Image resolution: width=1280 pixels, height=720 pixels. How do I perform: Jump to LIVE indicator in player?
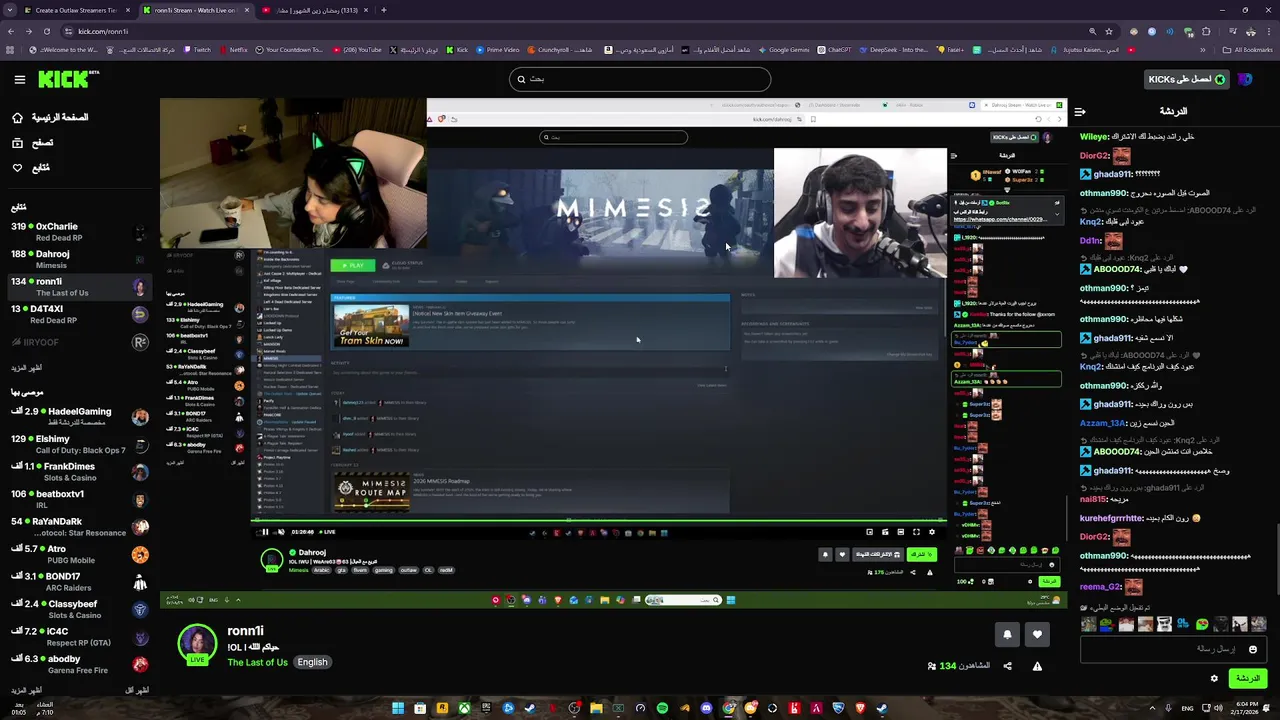[x=327, y=532]
